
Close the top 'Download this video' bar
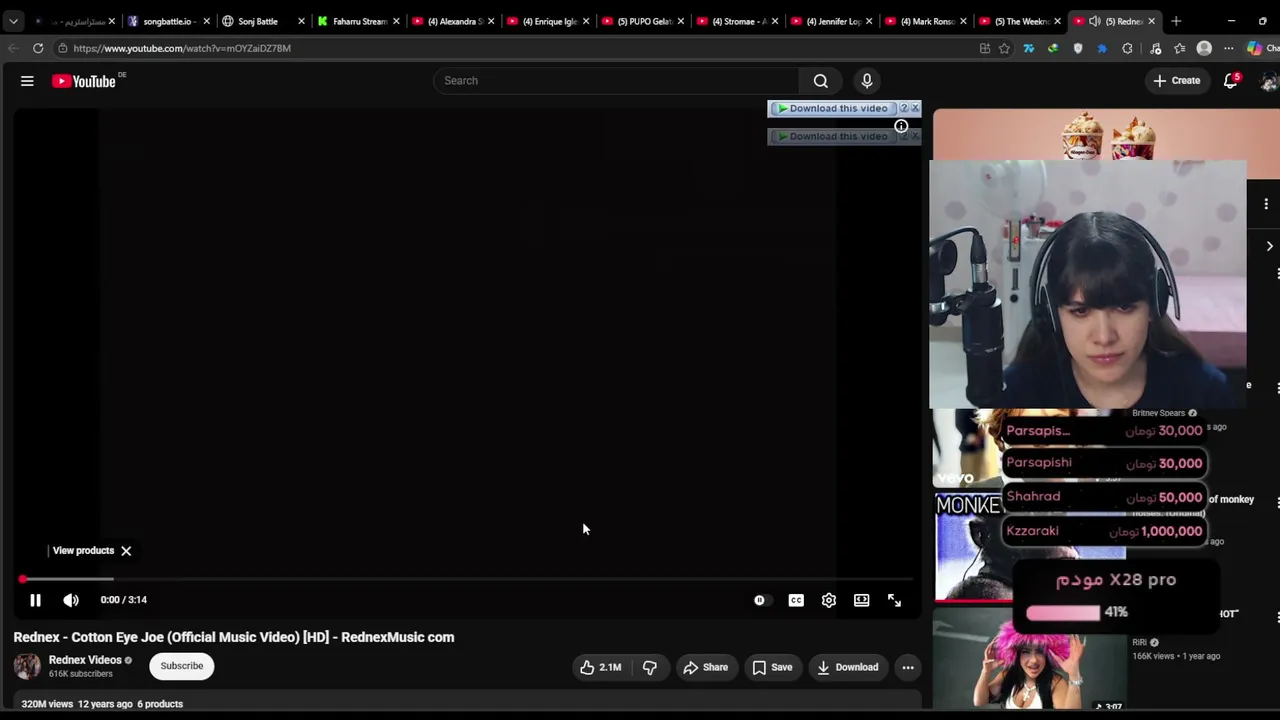click(x=915, y=108)
